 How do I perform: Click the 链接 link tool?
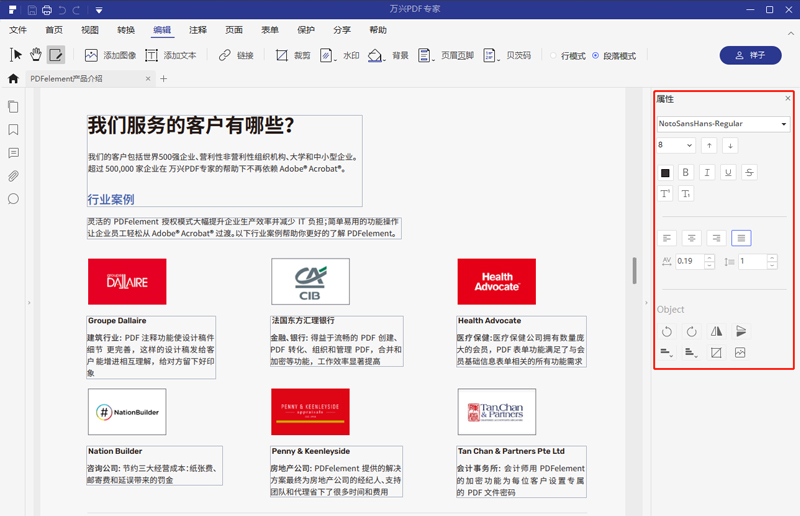tap(236, 55)
